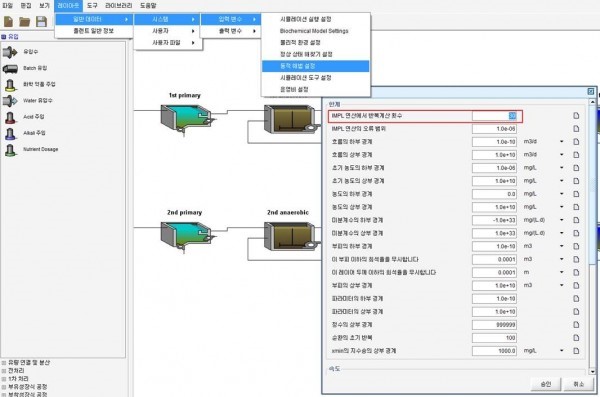Open unit dropdown for 초기 농도의 하부 경계
This screenshot has height=397, width=600.
tap(562, 168)
